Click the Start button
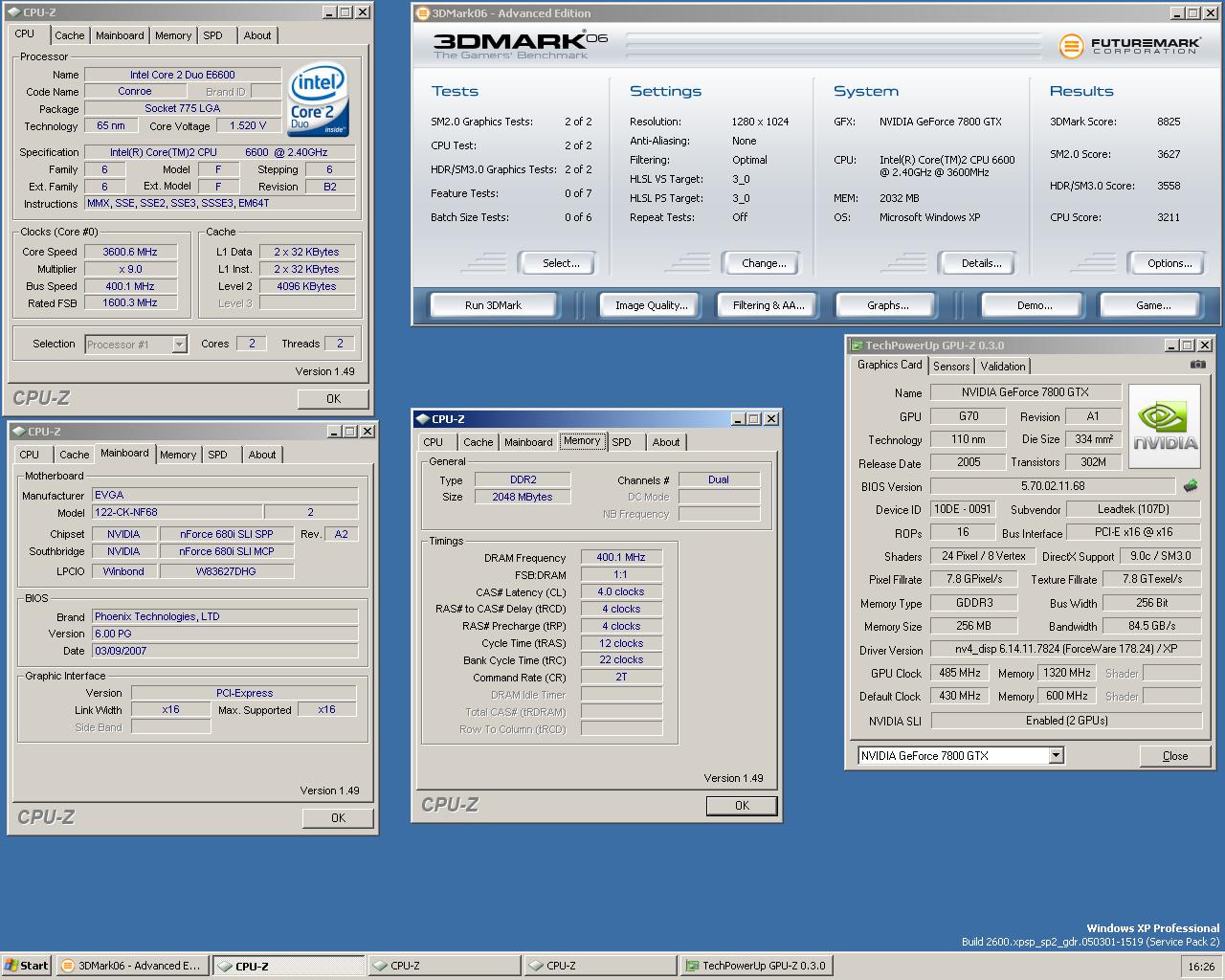Image resolution: width=1225 pixels, height=980 pixels. (26, 966)
